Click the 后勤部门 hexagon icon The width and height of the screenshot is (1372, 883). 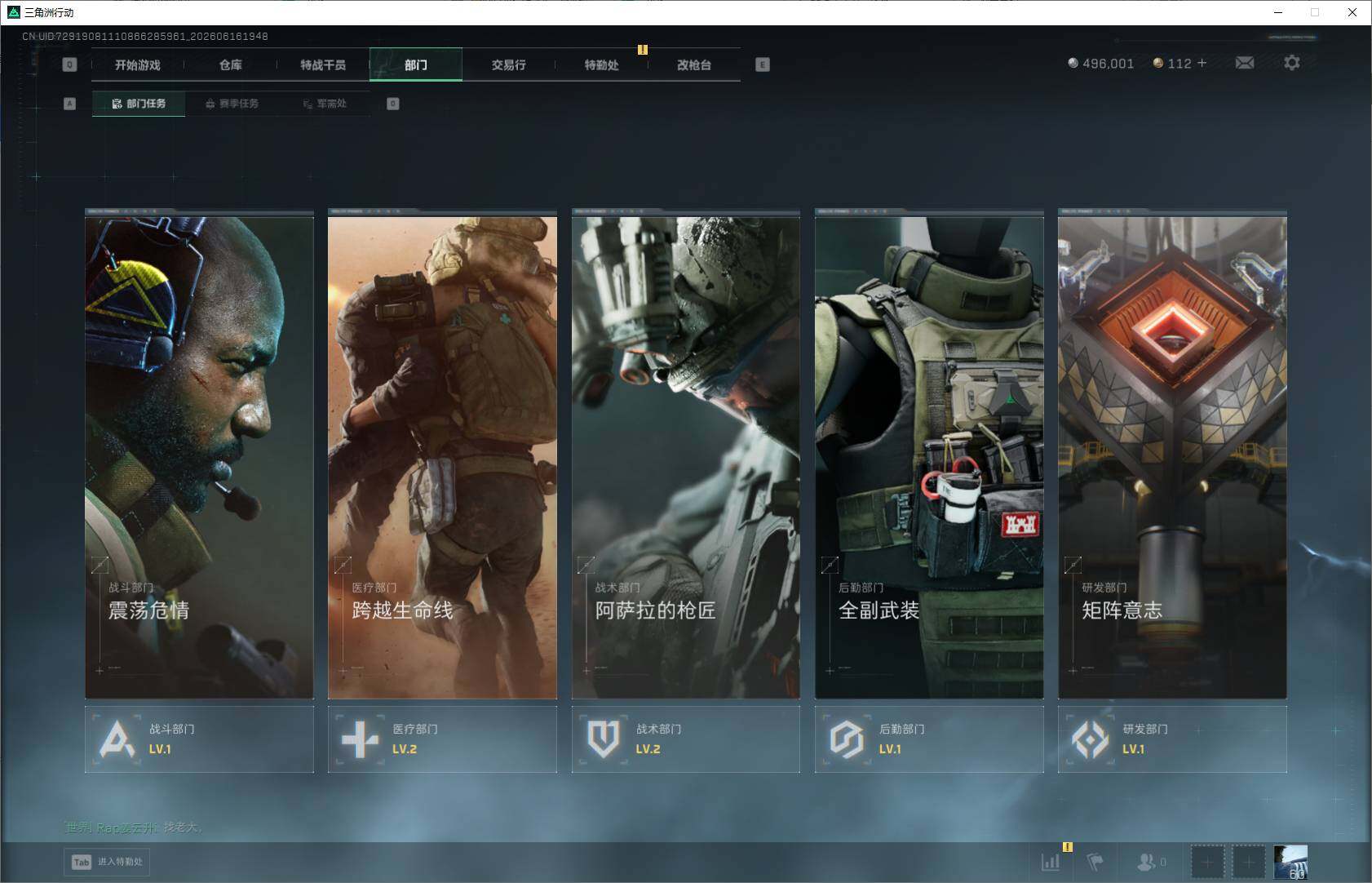pos(847,739)
